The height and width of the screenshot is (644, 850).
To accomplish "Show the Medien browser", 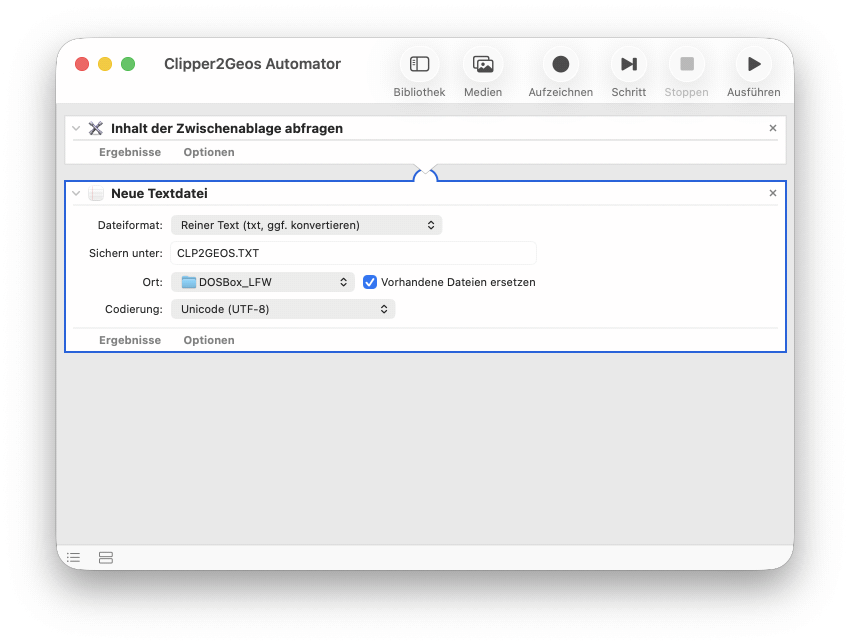I will (483, 65).
